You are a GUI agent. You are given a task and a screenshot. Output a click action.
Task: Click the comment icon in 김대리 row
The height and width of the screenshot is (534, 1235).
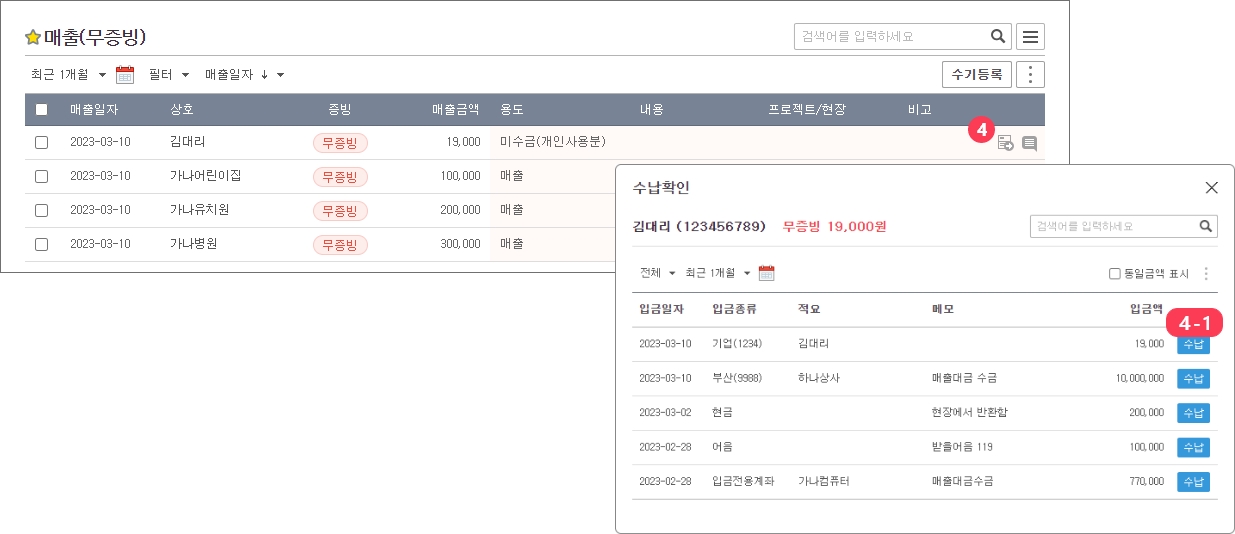click(x=1029, y=143)
